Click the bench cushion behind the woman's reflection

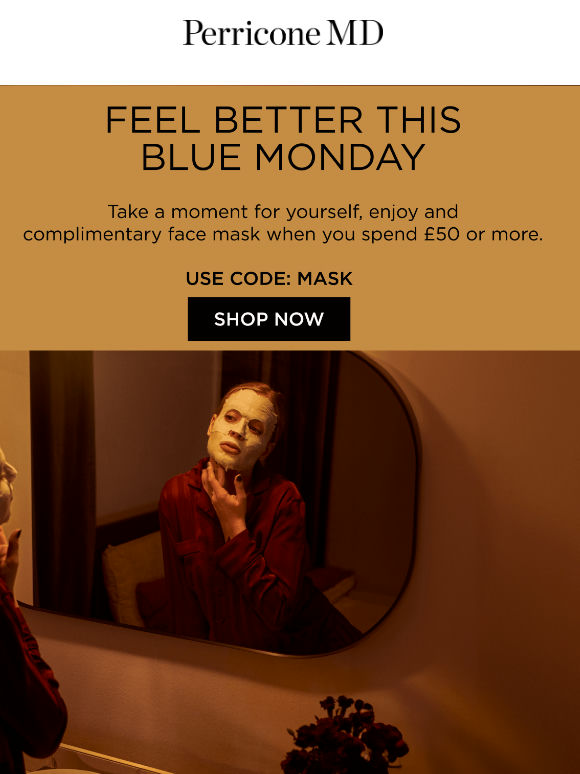332,584
